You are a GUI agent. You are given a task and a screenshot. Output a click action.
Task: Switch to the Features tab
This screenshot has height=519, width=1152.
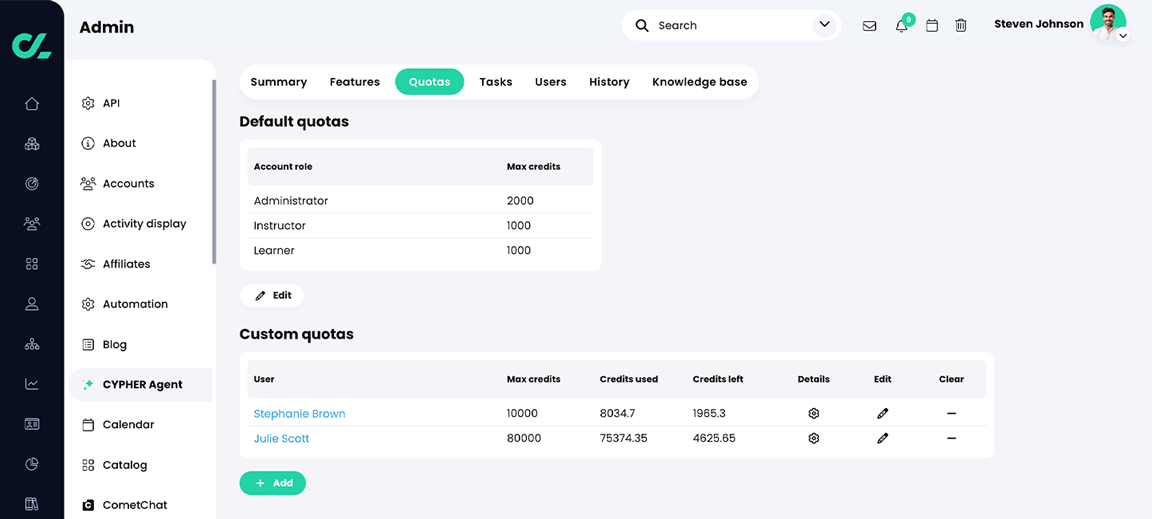[x=355, y=82]
